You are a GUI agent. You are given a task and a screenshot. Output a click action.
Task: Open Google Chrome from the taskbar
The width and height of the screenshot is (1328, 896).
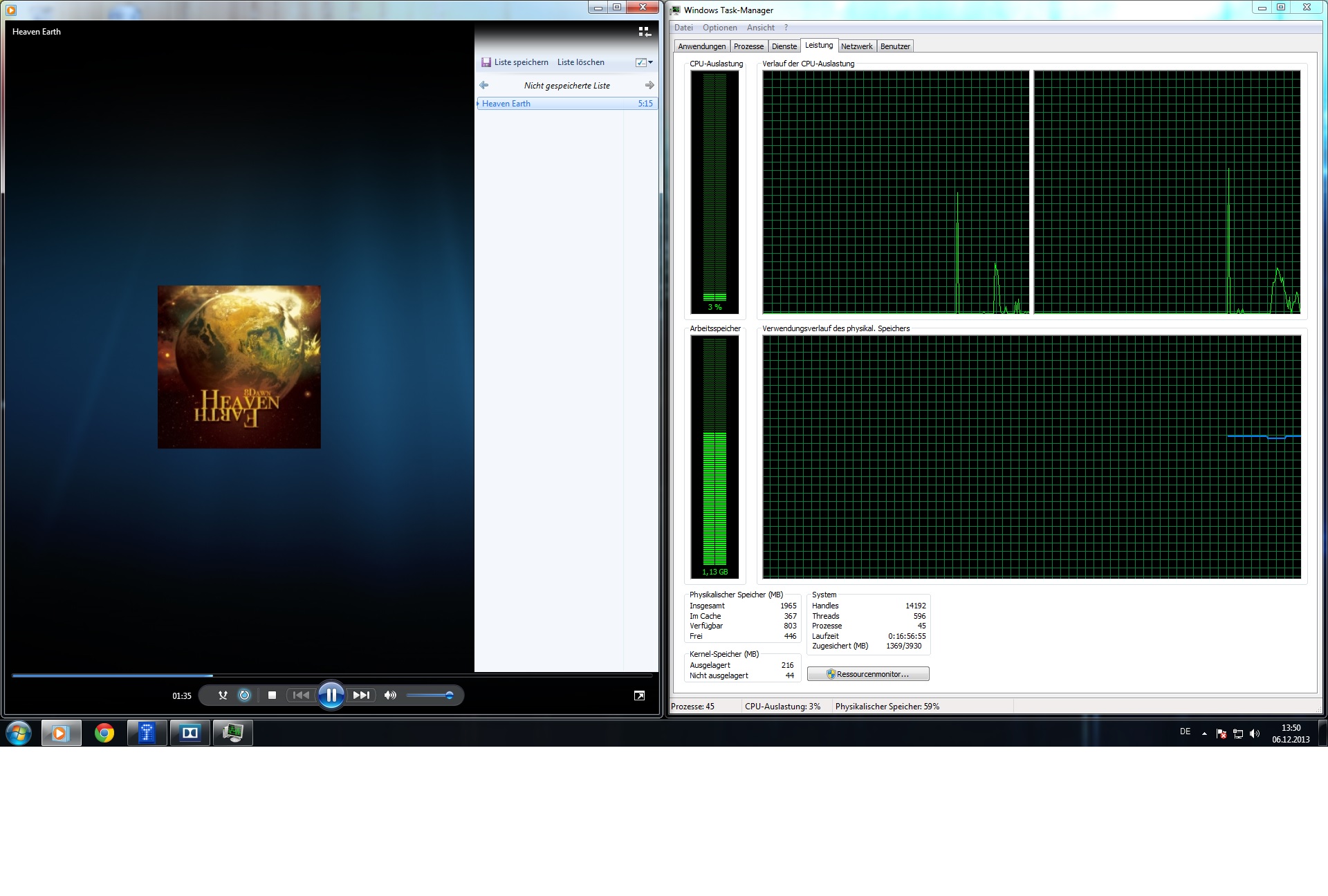pos(104,733)
